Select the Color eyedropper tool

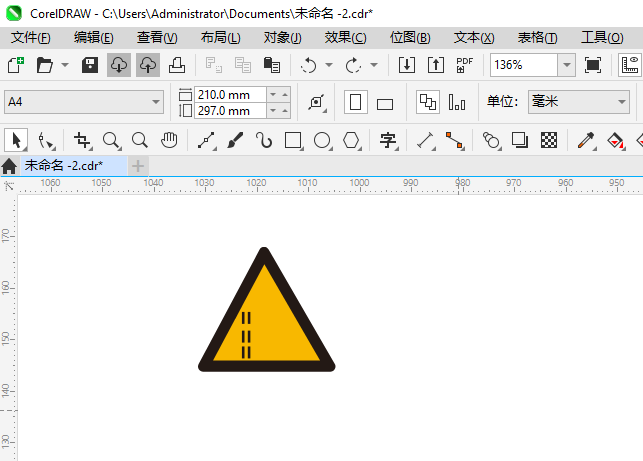click(586, 141)
